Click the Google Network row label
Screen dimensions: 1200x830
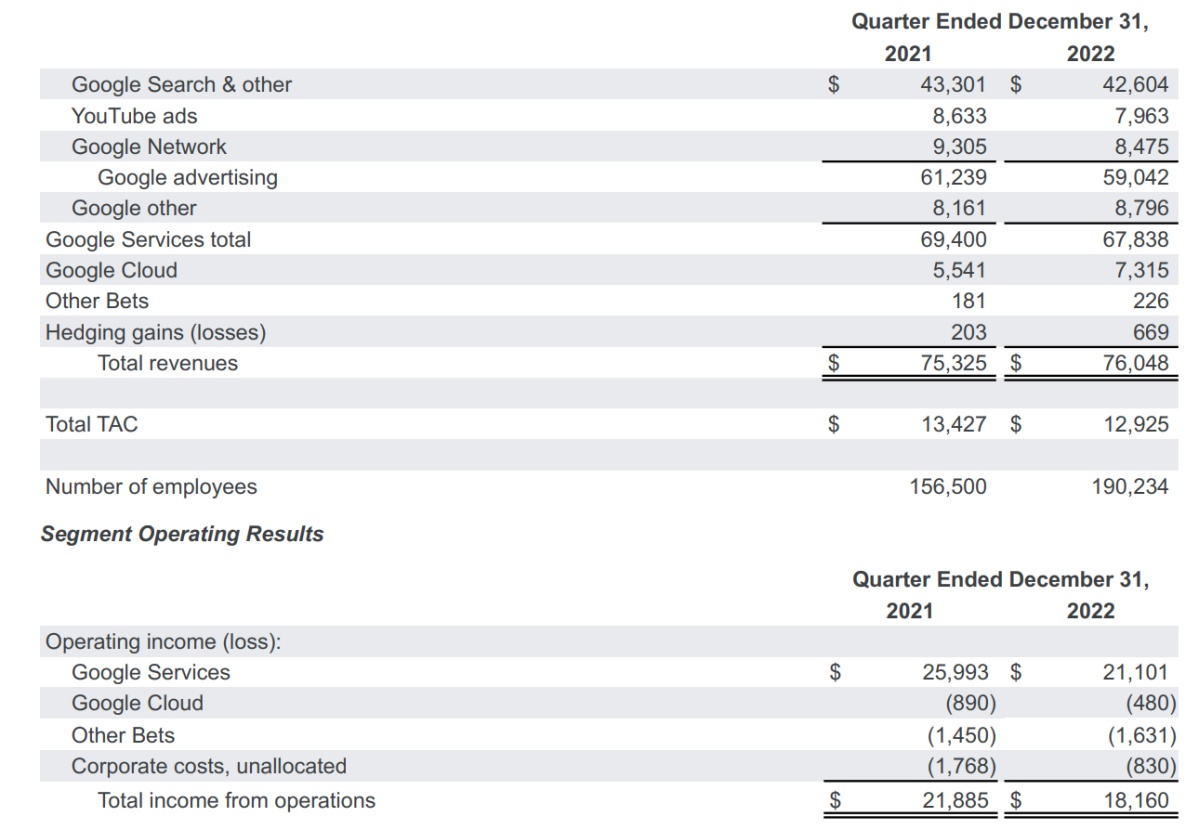click(149, 147)
